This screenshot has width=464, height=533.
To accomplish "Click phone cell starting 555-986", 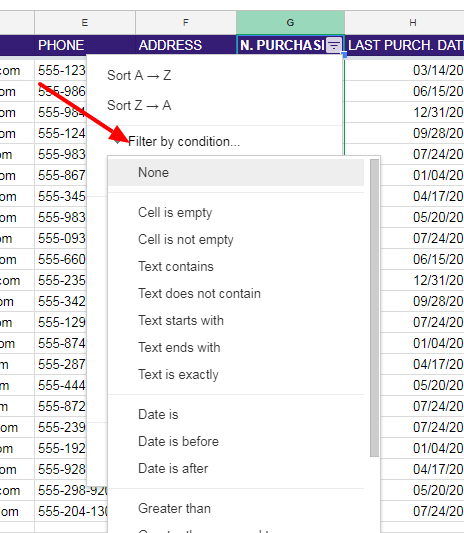I will coord(61,91).
